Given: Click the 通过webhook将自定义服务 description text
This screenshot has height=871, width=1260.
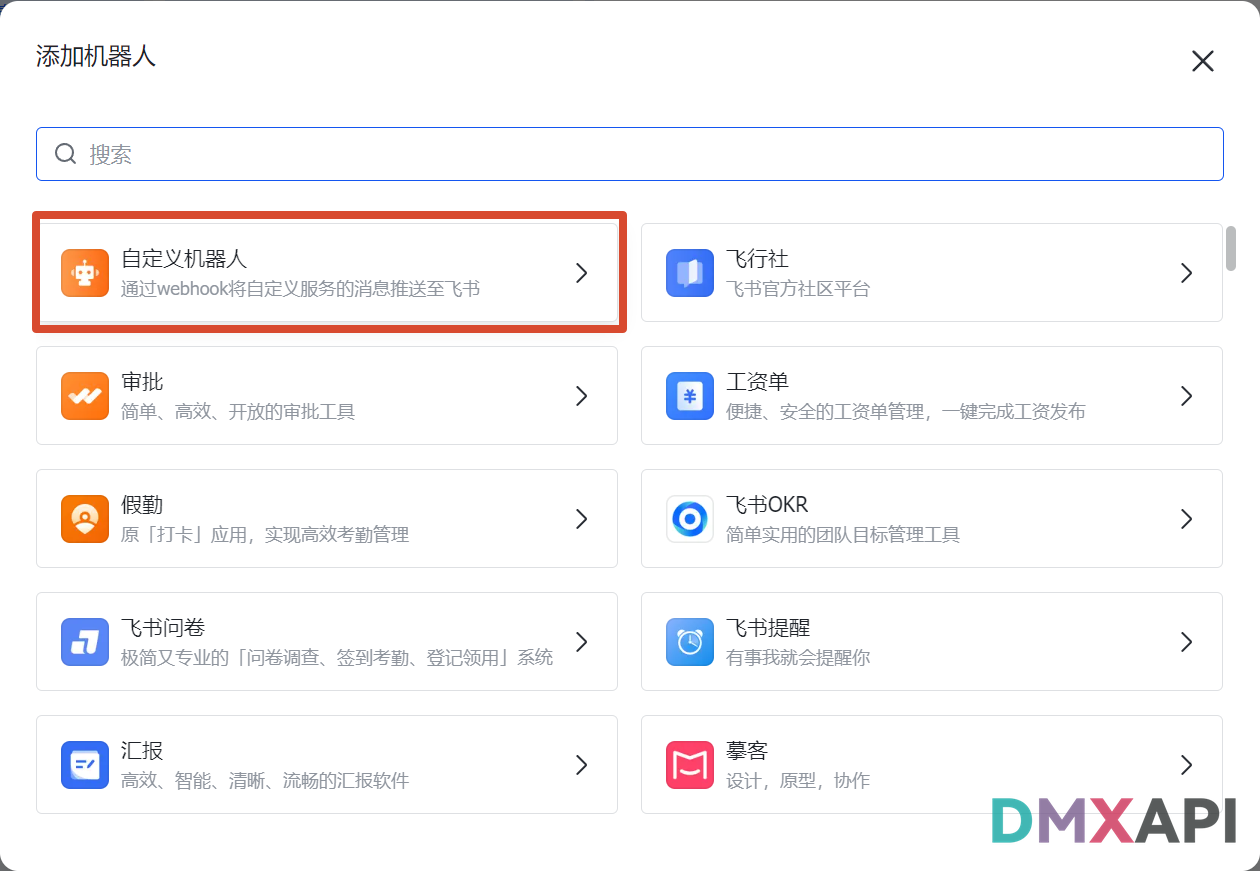Looking at the screenshot, I should coord(301,289).
